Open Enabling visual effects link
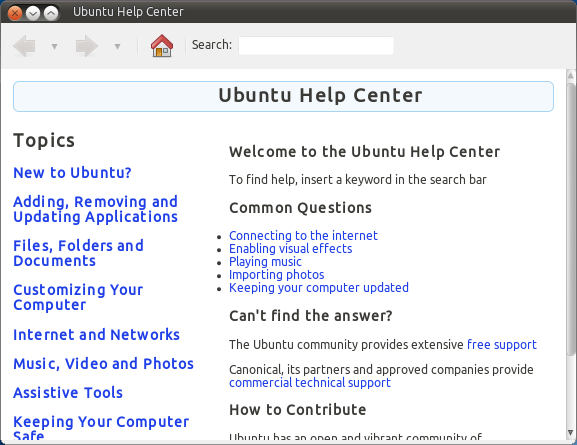This screenshot has height=445, width=577. coord(290,249)
